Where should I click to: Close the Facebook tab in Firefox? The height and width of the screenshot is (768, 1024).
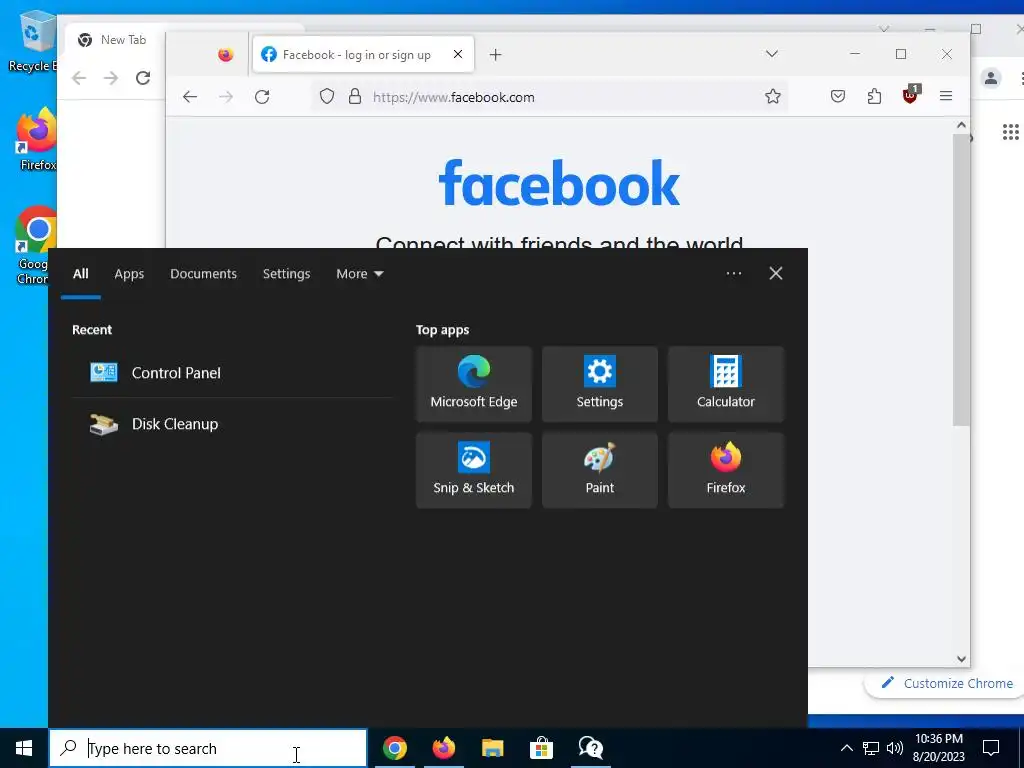point(458,54)
